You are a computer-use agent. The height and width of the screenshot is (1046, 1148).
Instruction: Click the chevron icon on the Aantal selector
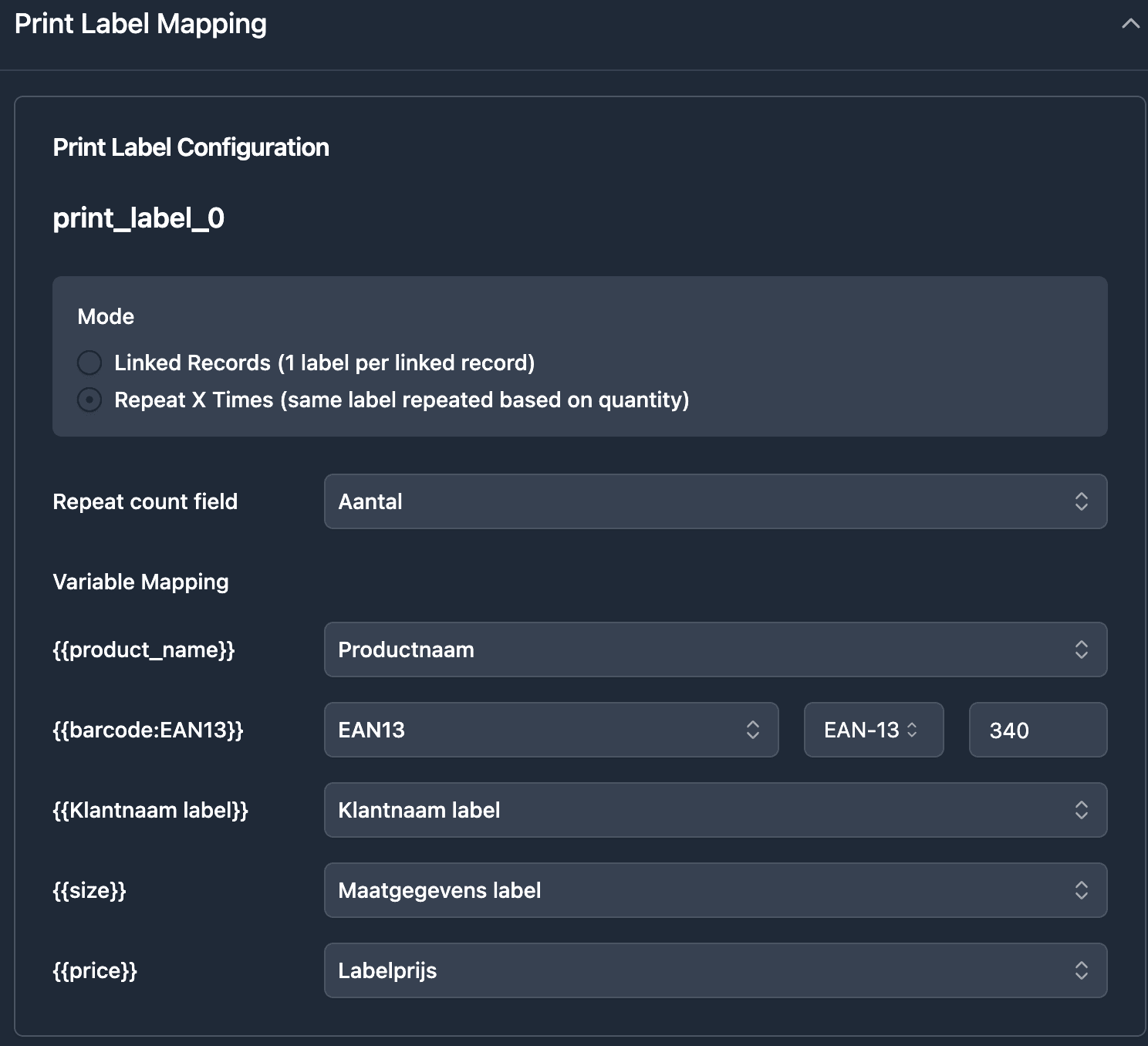(x=1082, y=501)
